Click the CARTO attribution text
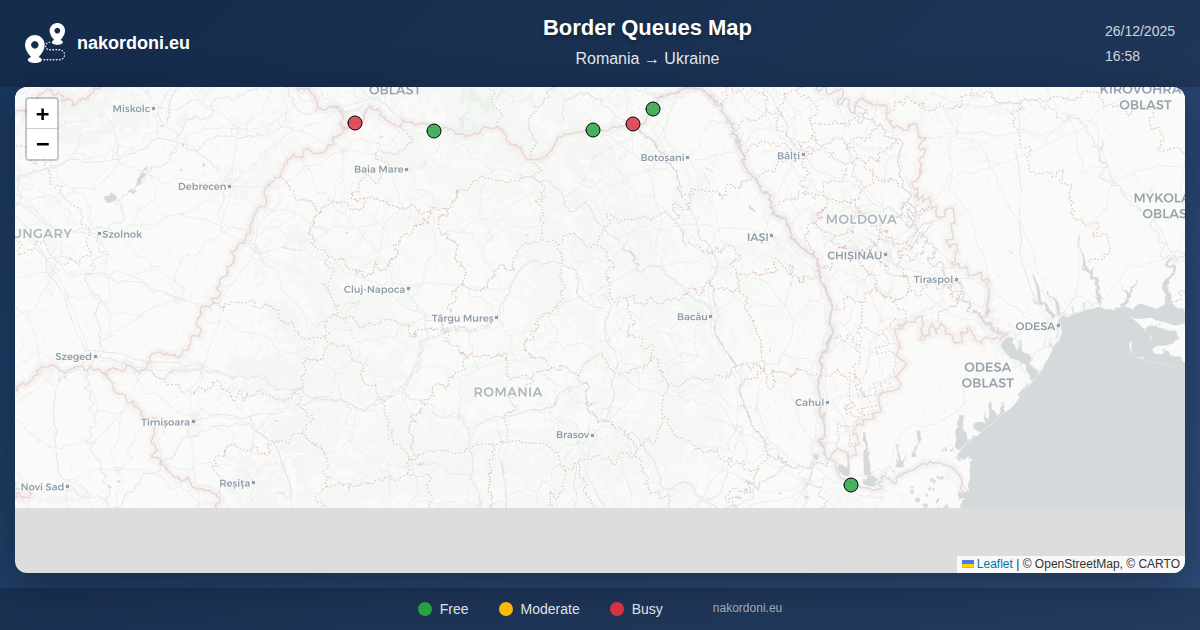This screenshot has height=630, width=1200. tap(1158, 564)
